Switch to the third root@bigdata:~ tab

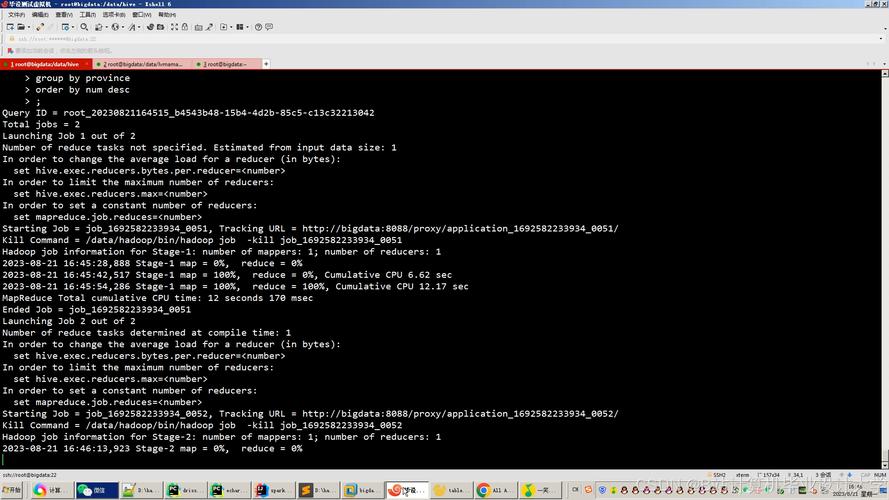click(224, 64)
